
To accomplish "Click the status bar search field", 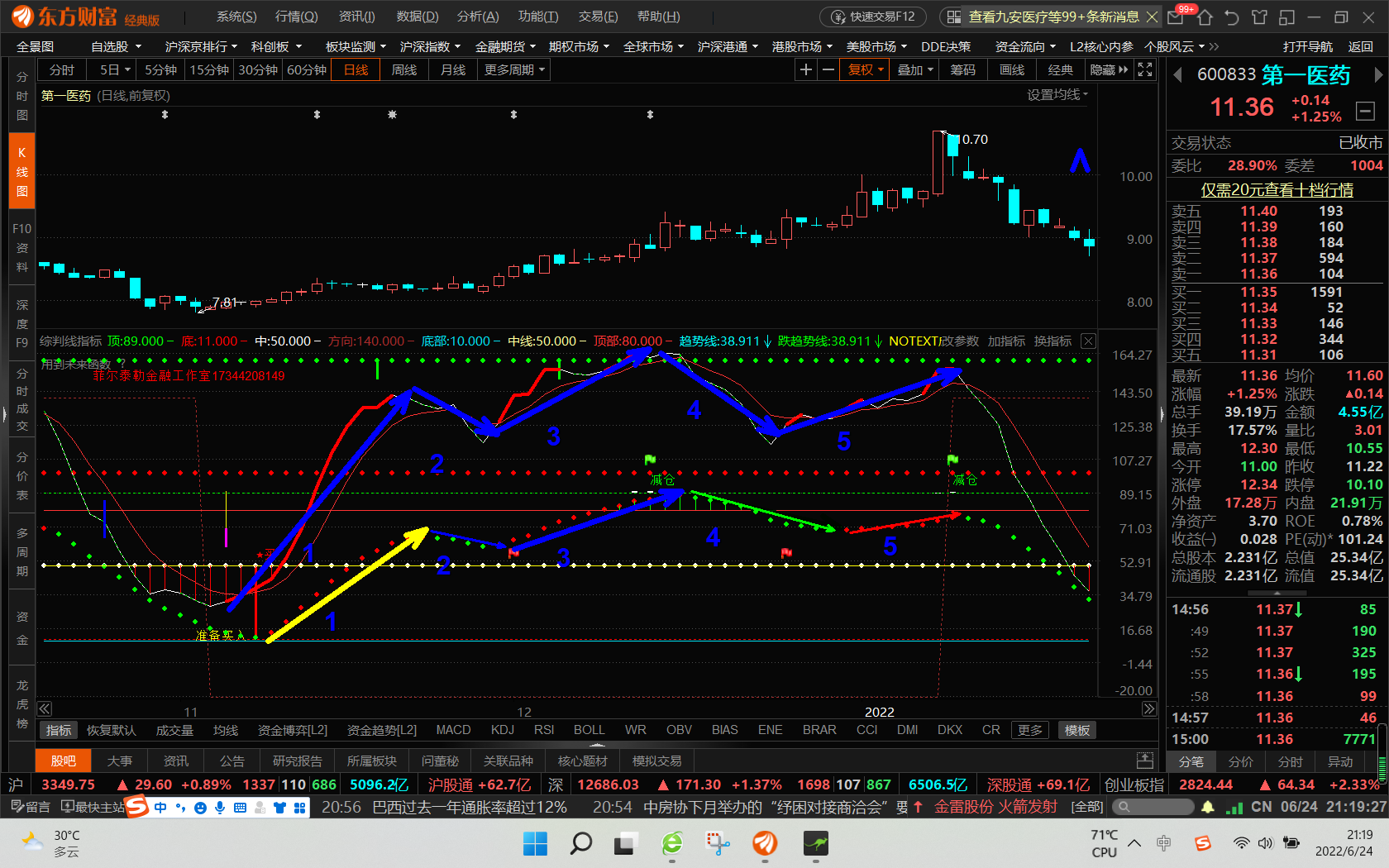I will coord(1153,807).
